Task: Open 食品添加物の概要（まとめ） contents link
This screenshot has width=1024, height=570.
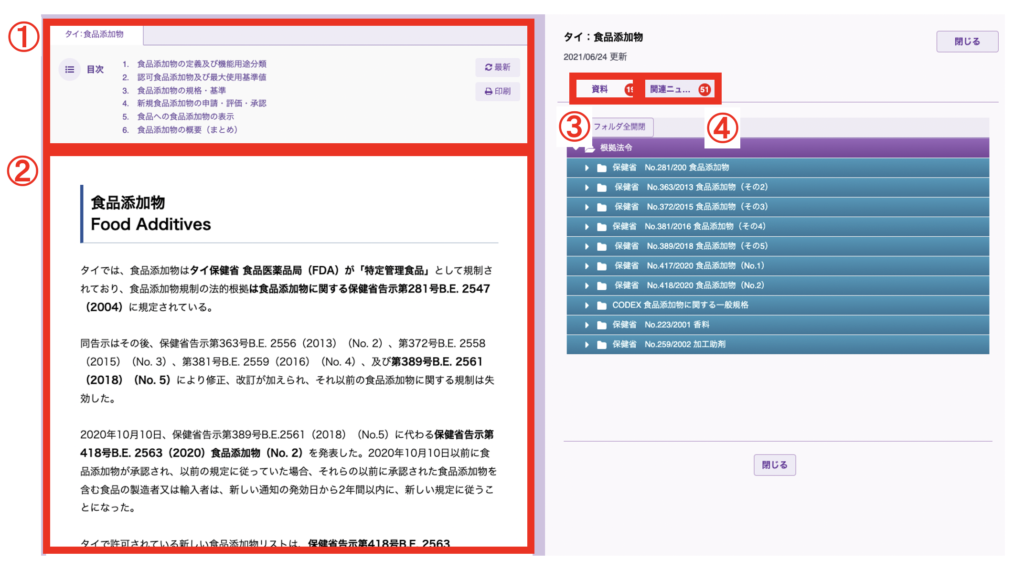Action: tap(187, 130)
